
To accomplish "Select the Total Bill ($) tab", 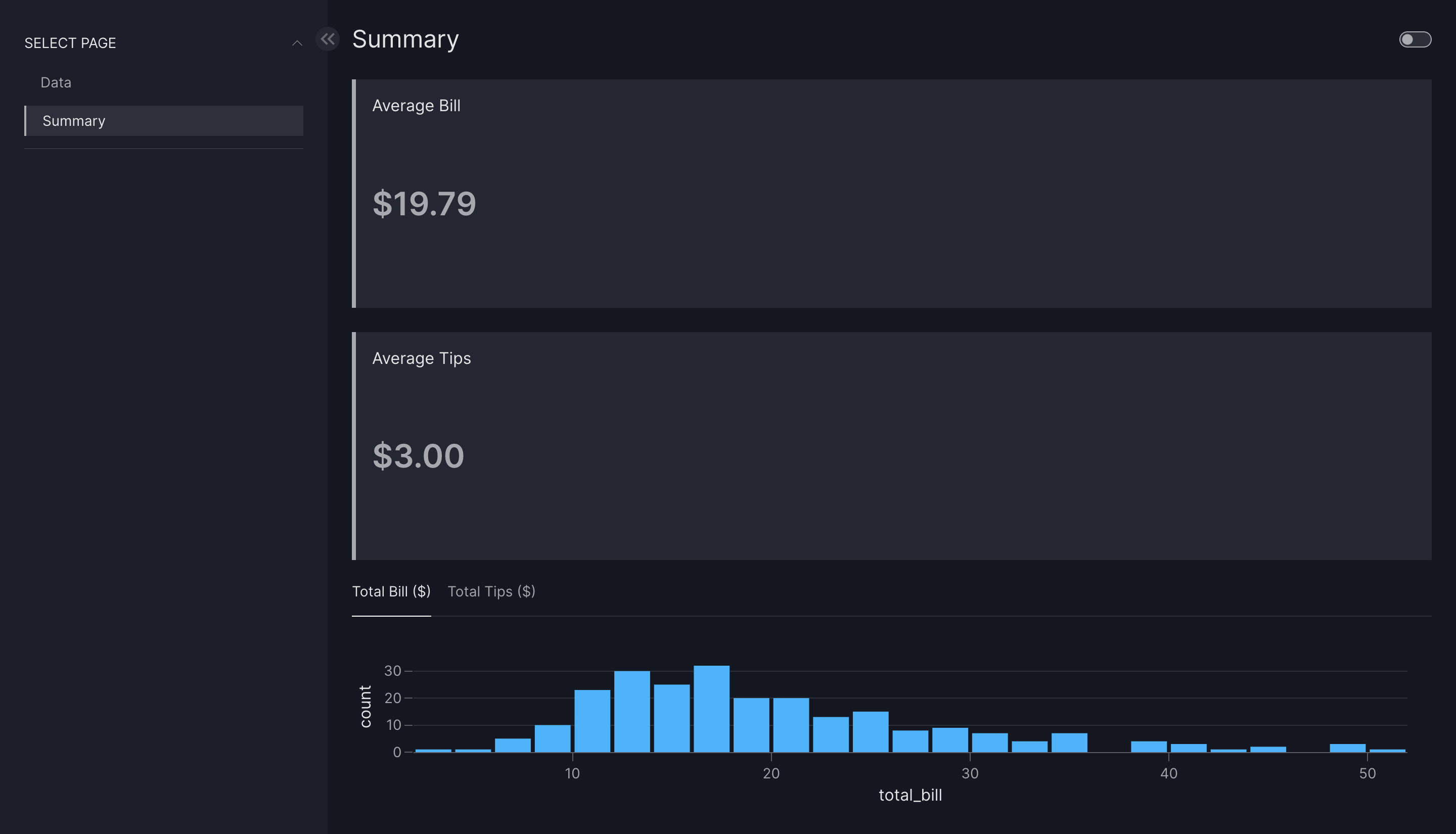I will pyautogui.click(x=391, y=591).
